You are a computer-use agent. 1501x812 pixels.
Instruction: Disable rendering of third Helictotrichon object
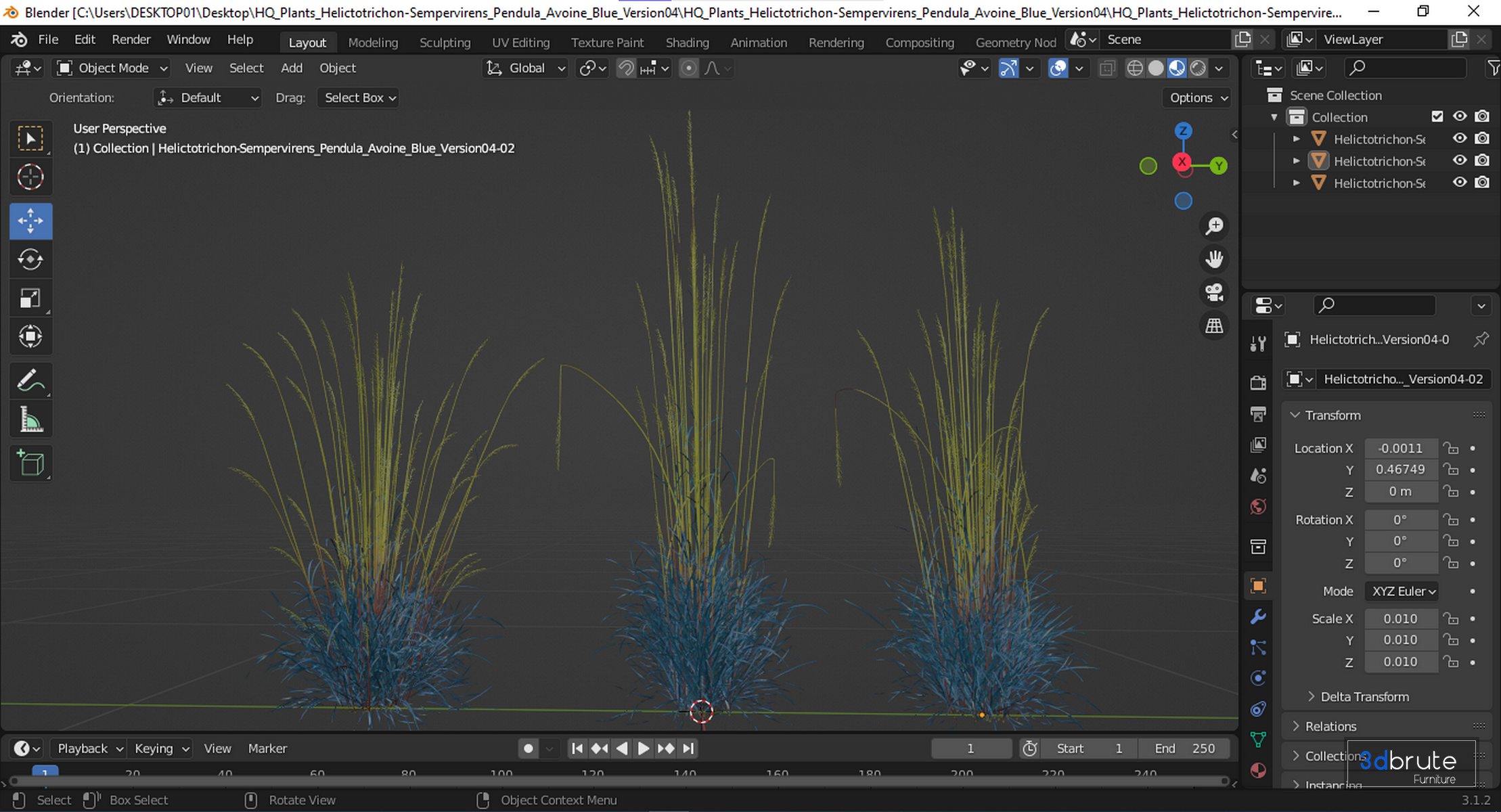[1482, 183]
